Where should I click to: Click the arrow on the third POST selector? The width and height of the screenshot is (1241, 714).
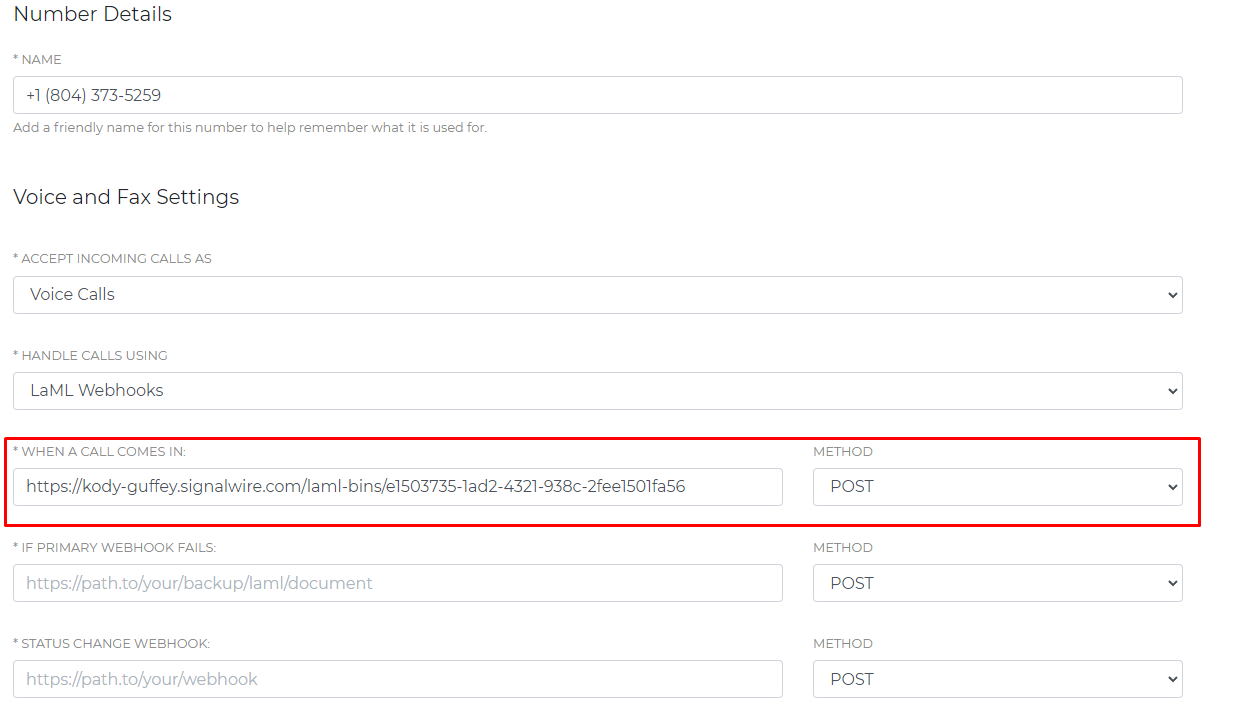(1172, 678)
